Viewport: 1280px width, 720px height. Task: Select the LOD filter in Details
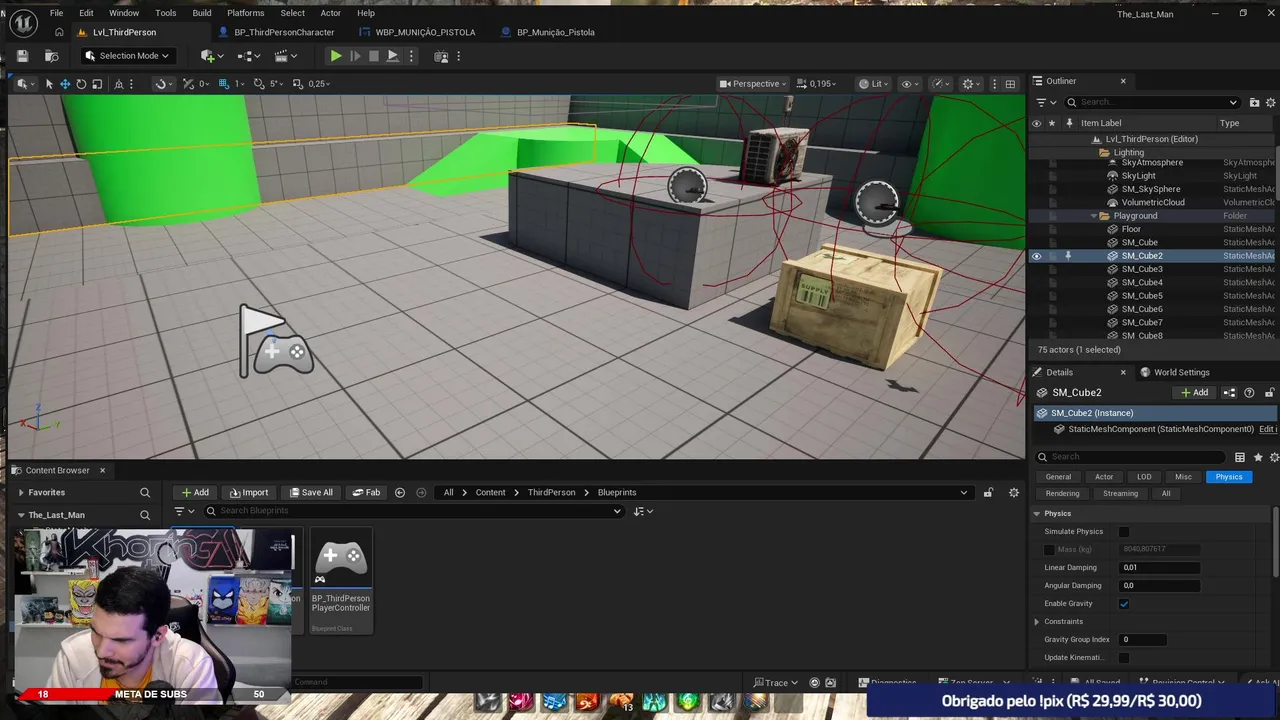pyautogui.click(x=1144, y=477)
